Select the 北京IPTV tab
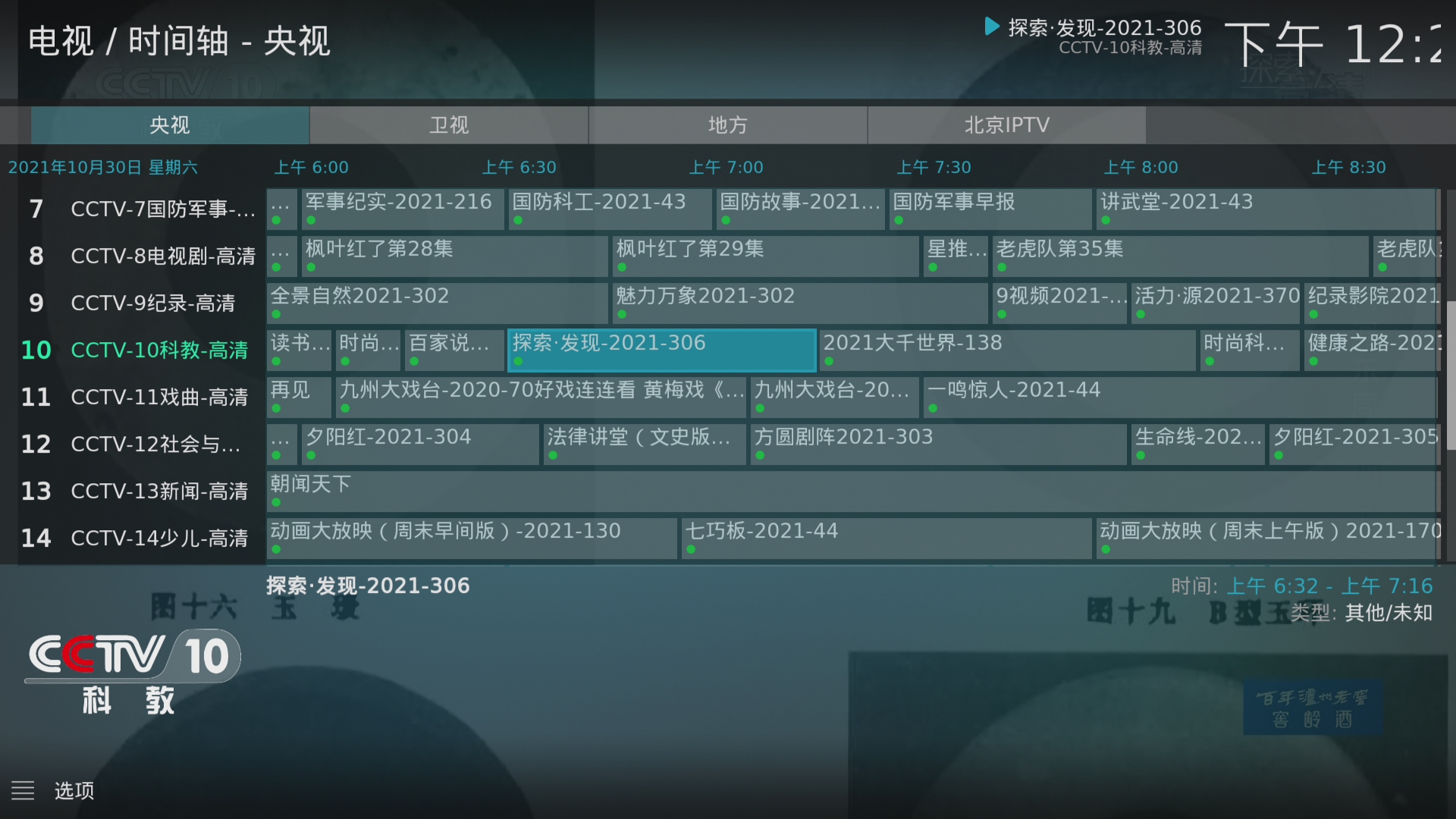The height and width of the screenshot is (819, 1456). (1006, 125)
